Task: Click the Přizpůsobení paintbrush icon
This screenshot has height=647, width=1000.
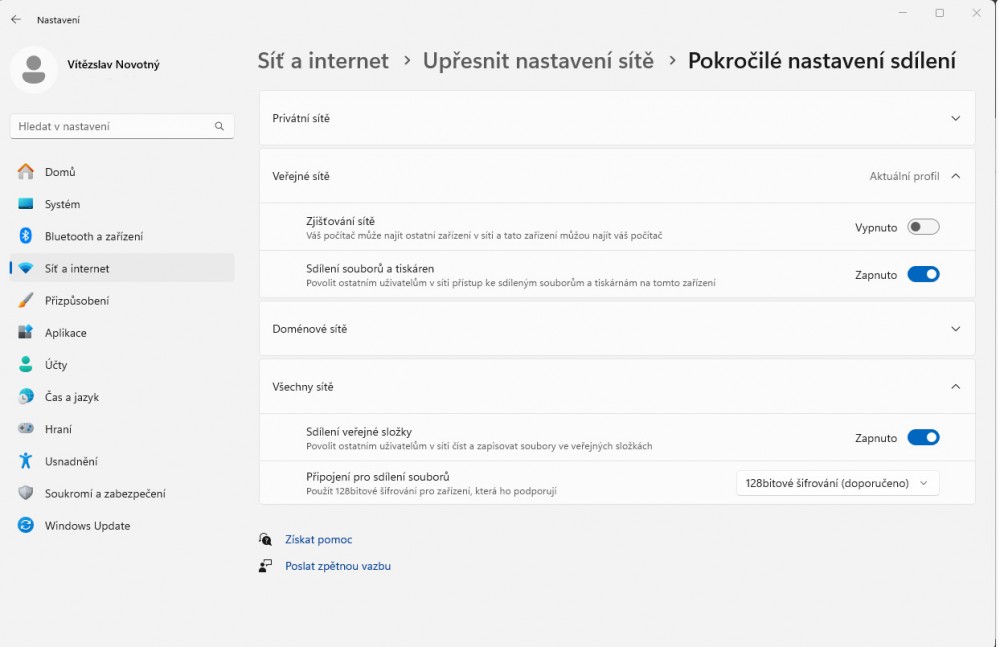Action: (x=26, y=301)
